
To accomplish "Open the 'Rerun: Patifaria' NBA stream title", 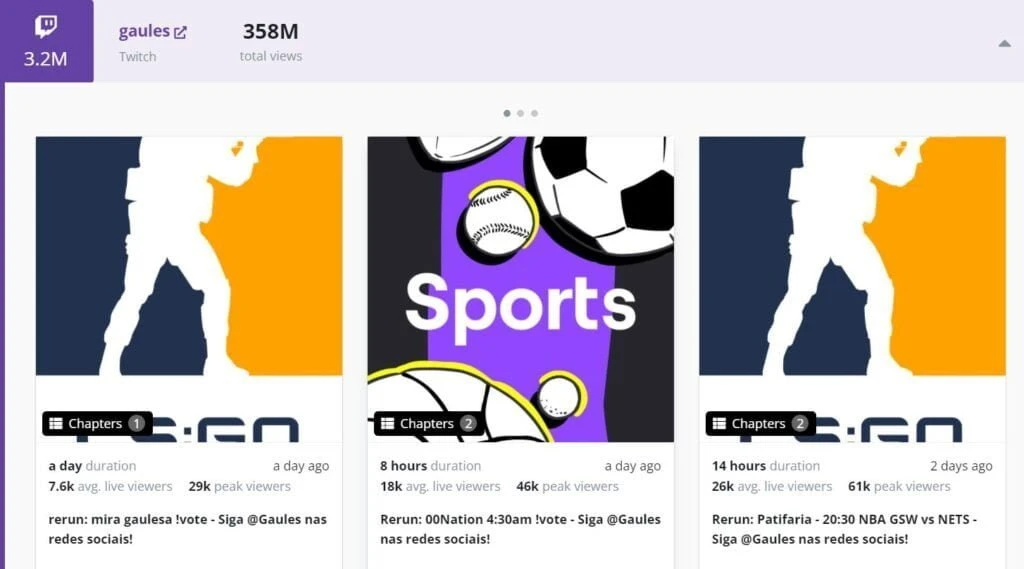I will [x=844, y=529].
